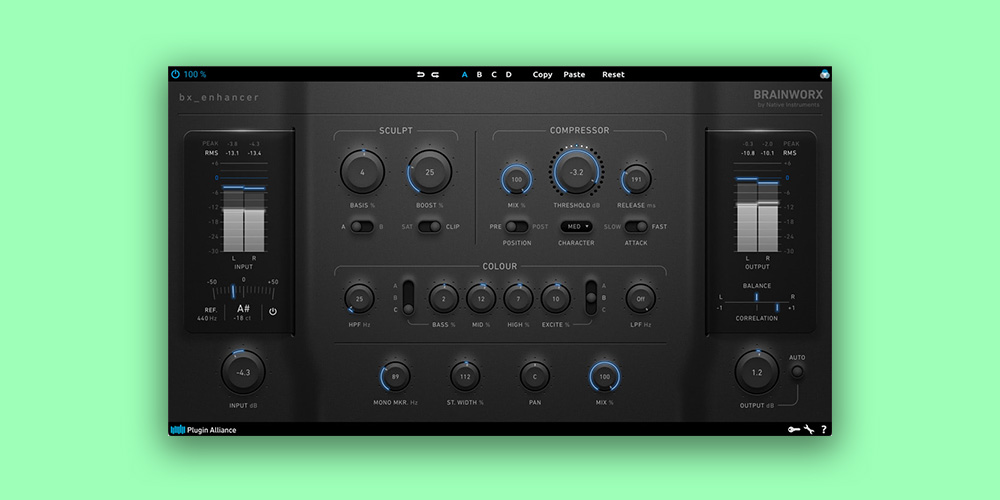
Task: Click the question mark help icon
Action: (x=823, y=430)
